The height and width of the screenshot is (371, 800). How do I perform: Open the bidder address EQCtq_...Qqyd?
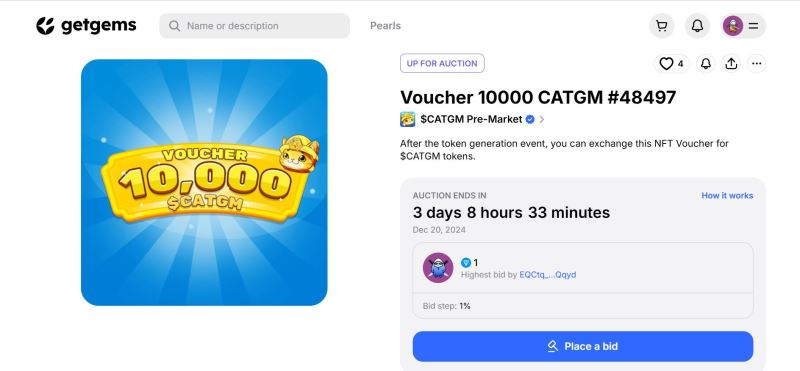[547, 275]
